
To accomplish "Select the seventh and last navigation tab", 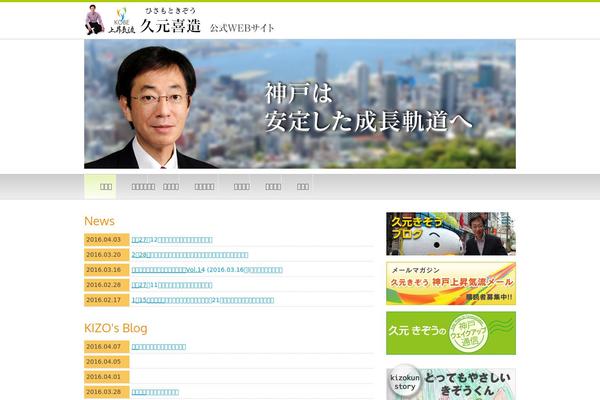I will coord(302,186).
